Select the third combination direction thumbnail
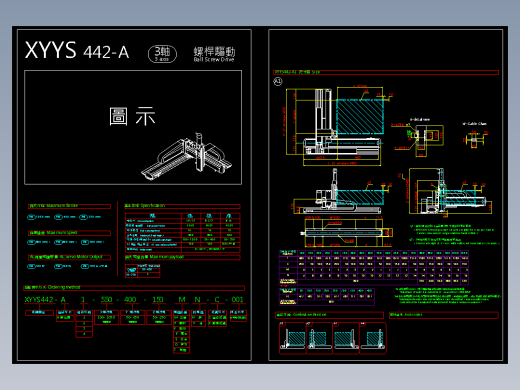 click(346, 338)
